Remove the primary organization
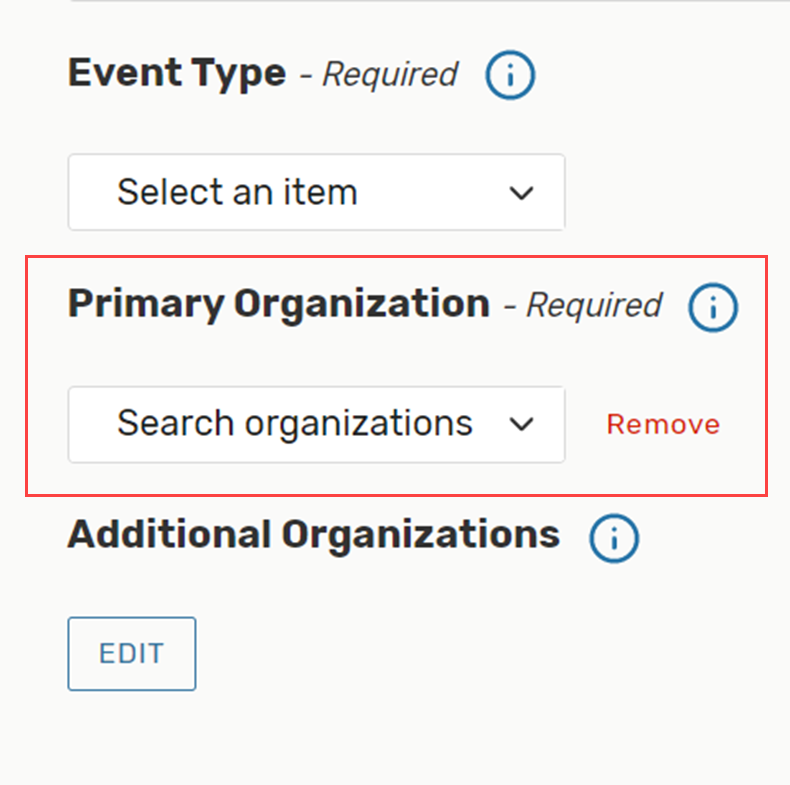790x785 pixels. click(x=663, y=425)
